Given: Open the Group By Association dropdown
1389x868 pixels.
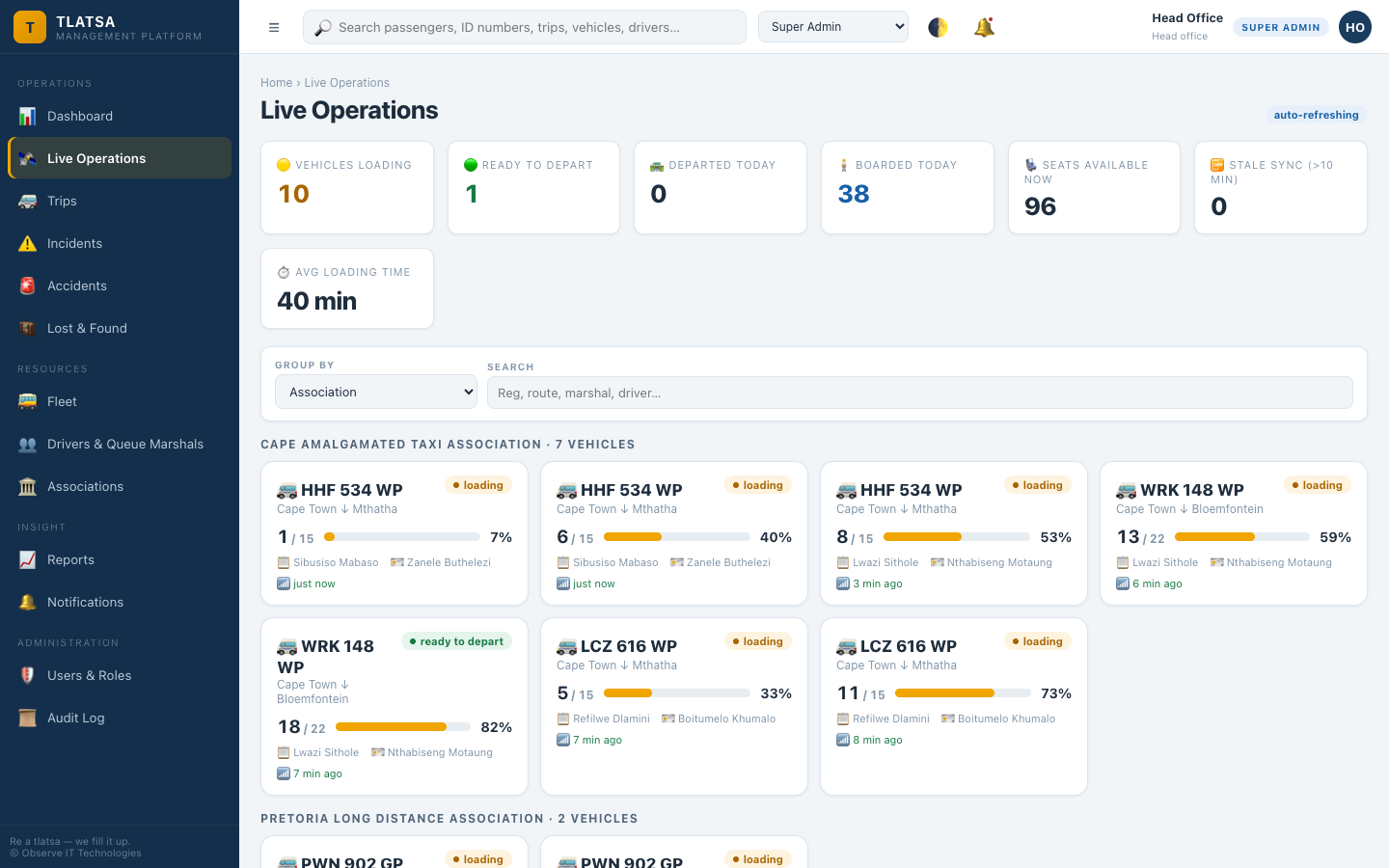Looking at the screenshot, I should 376,392.
